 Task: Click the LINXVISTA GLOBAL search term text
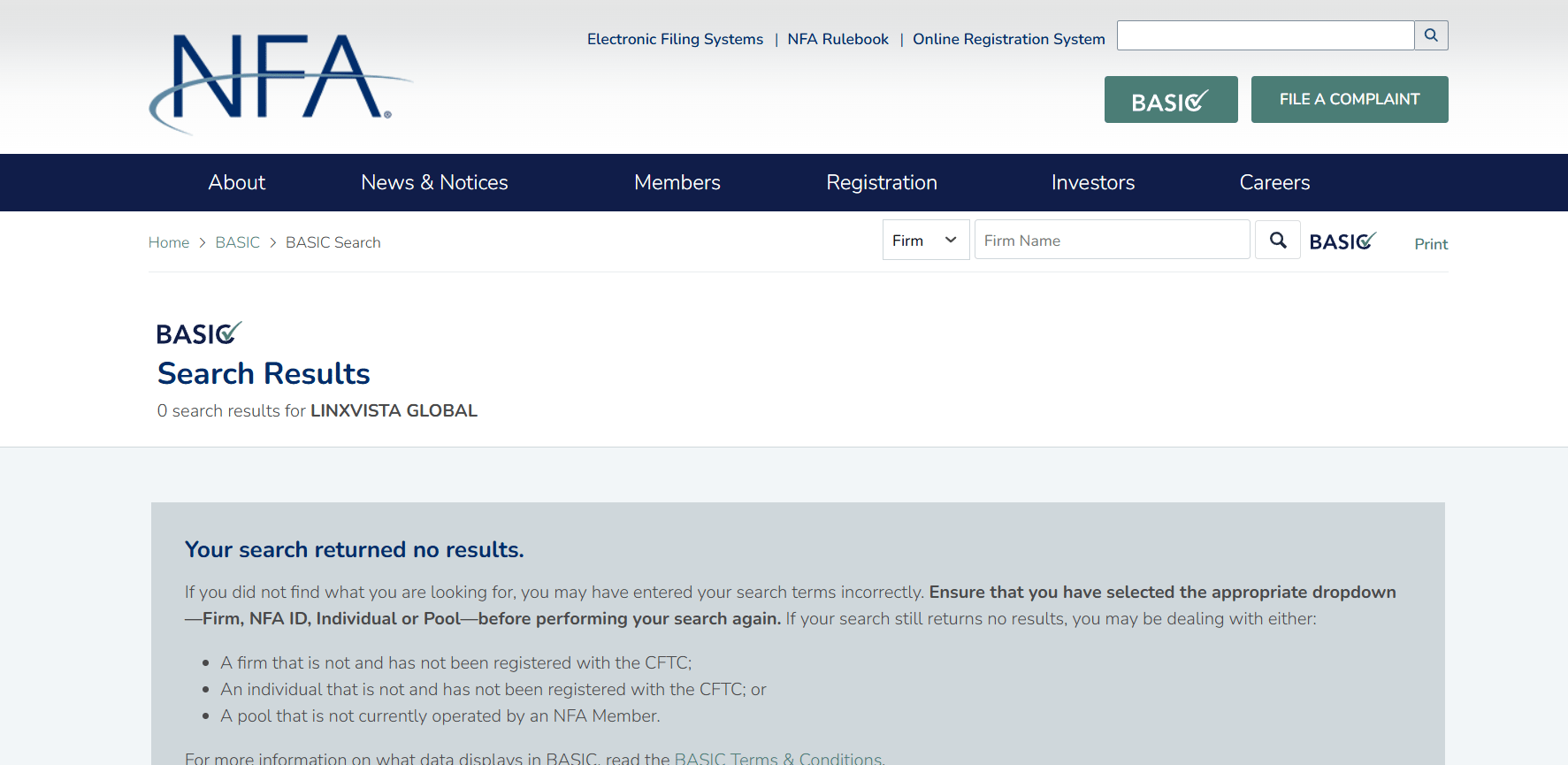point(394,410)
